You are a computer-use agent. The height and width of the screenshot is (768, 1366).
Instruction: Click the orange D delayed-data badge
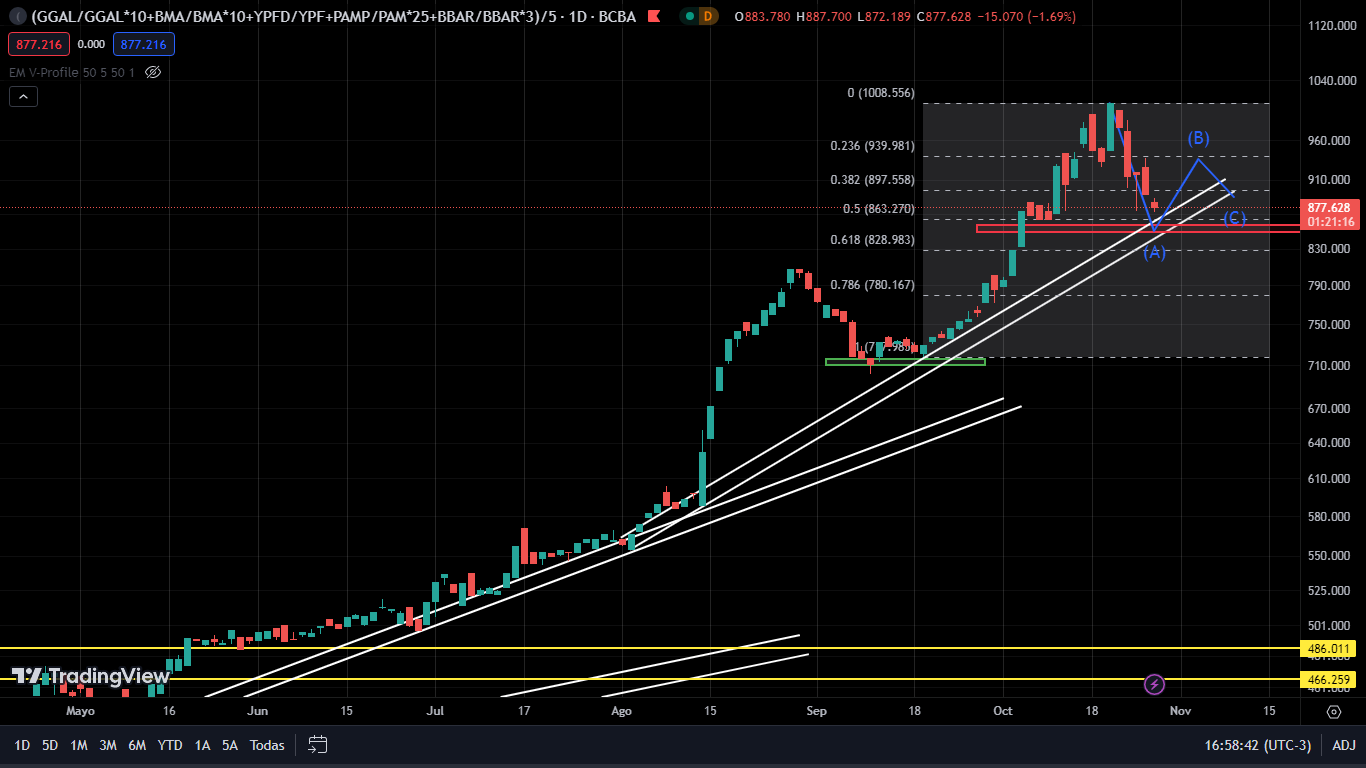tap(708, 16)
